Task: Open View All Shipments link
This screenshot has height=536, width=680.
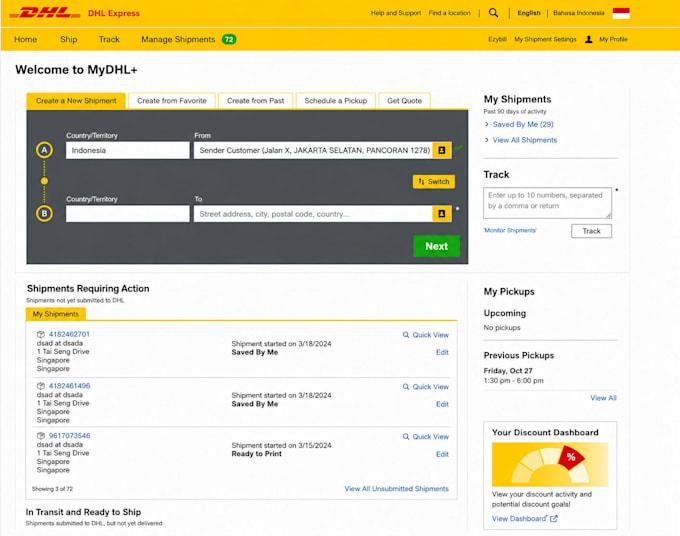Action: click(525, 140)
